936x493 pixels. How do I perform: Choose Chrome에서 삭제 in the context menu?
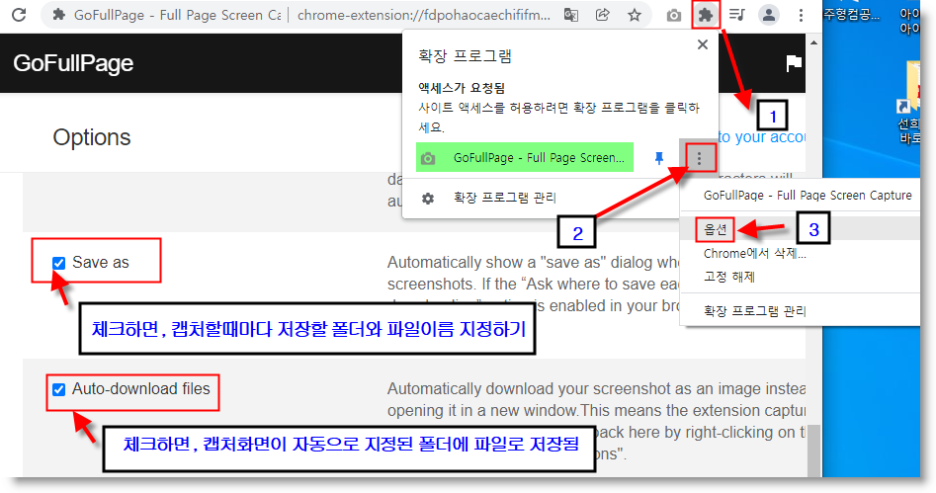pyautogui.click(x=754, y=253)
